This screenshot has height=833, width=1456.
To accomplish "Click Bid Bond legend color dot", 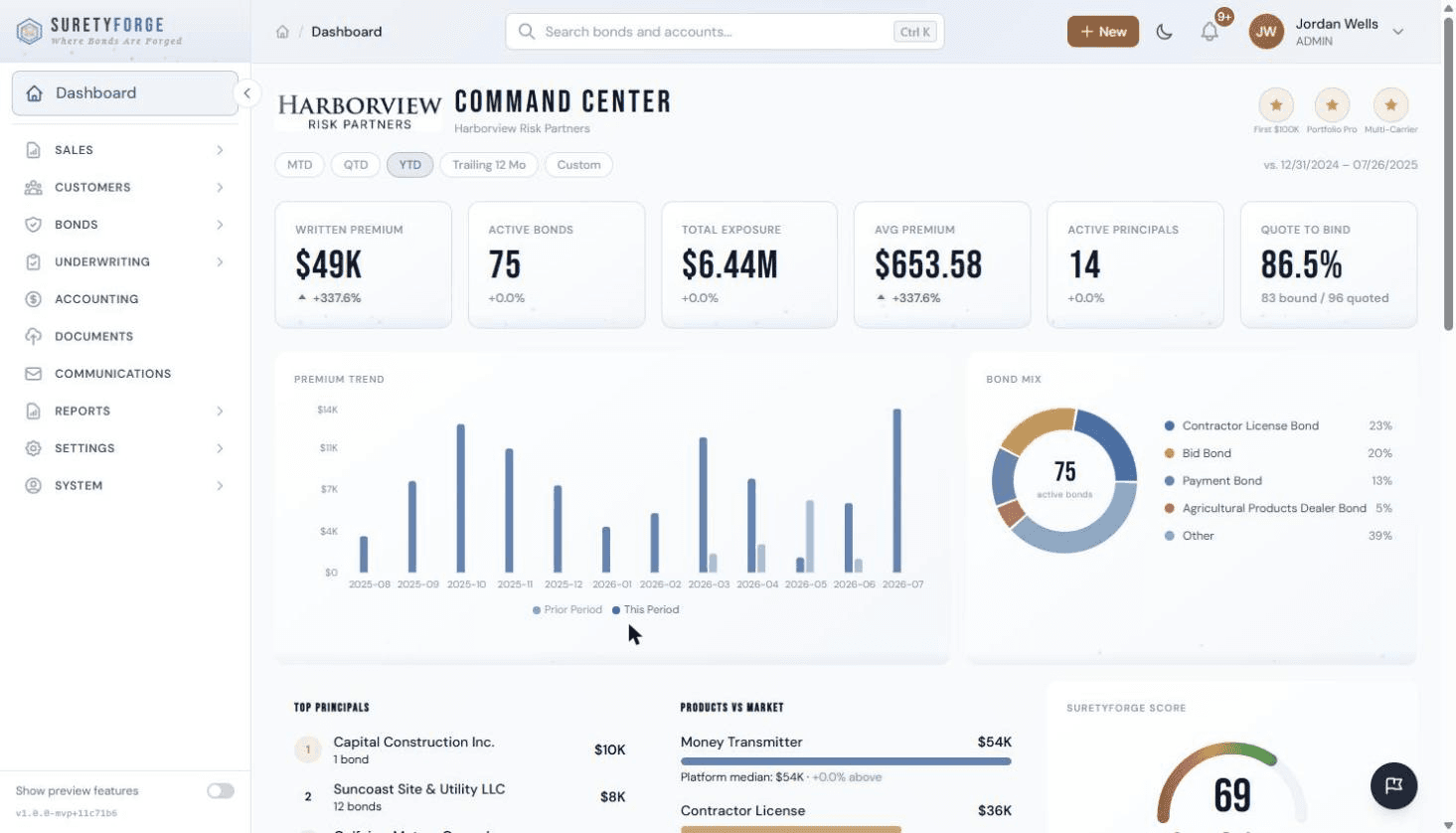I will 1169,453.
